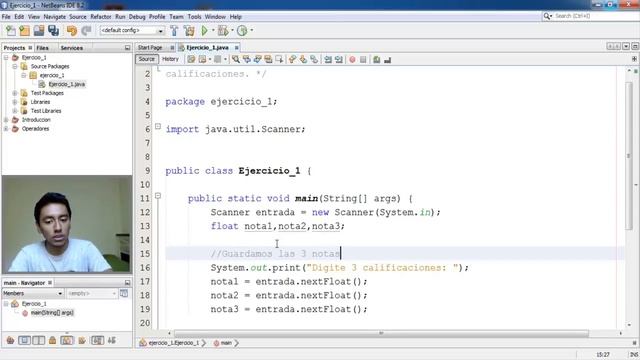Toggle Show Static Members in Navigator
This screenshot has width=640, height=360.
pyautogui.click(x=39, y=340)
